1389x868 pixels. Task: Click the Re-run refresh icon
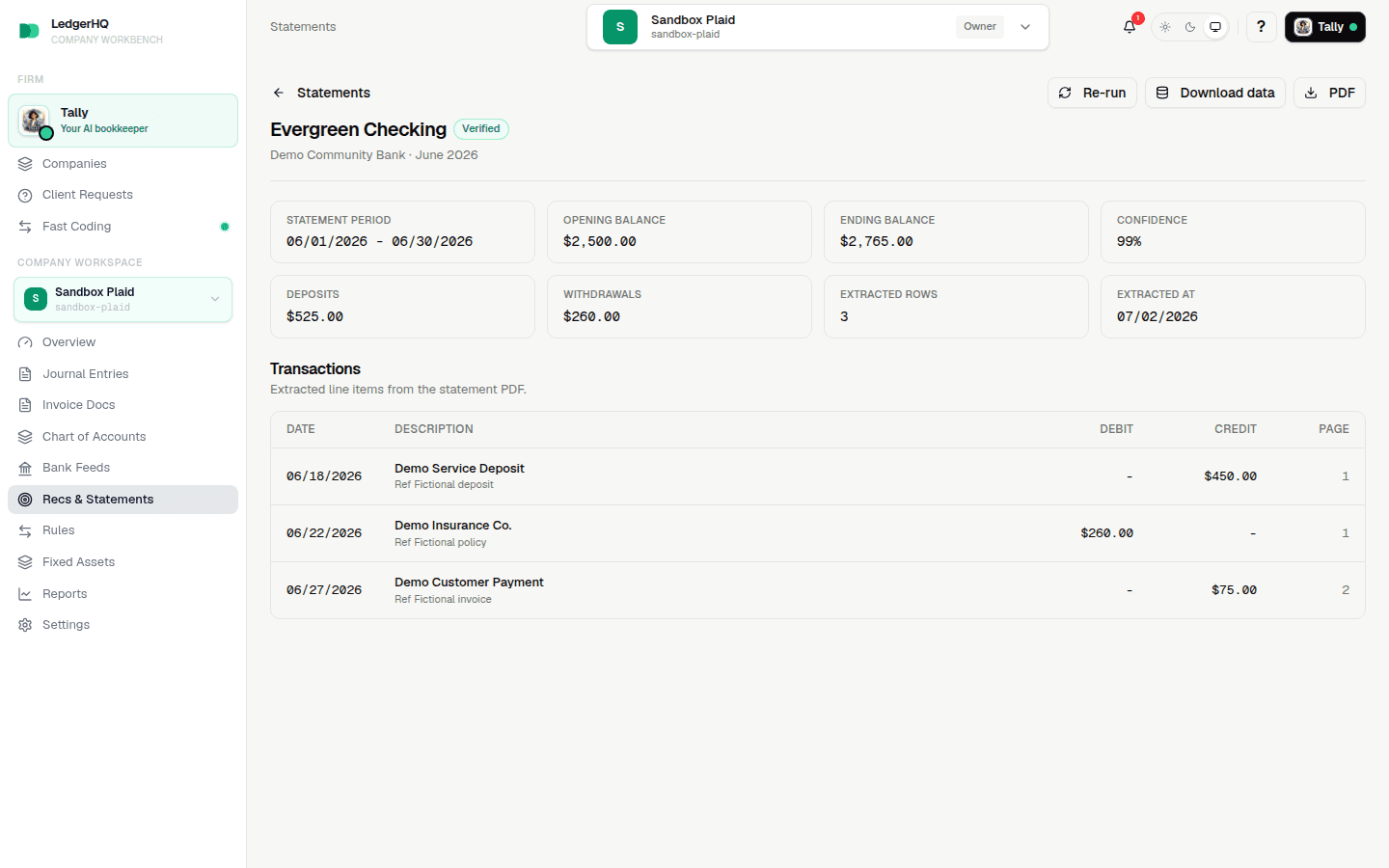[1065, 93]
